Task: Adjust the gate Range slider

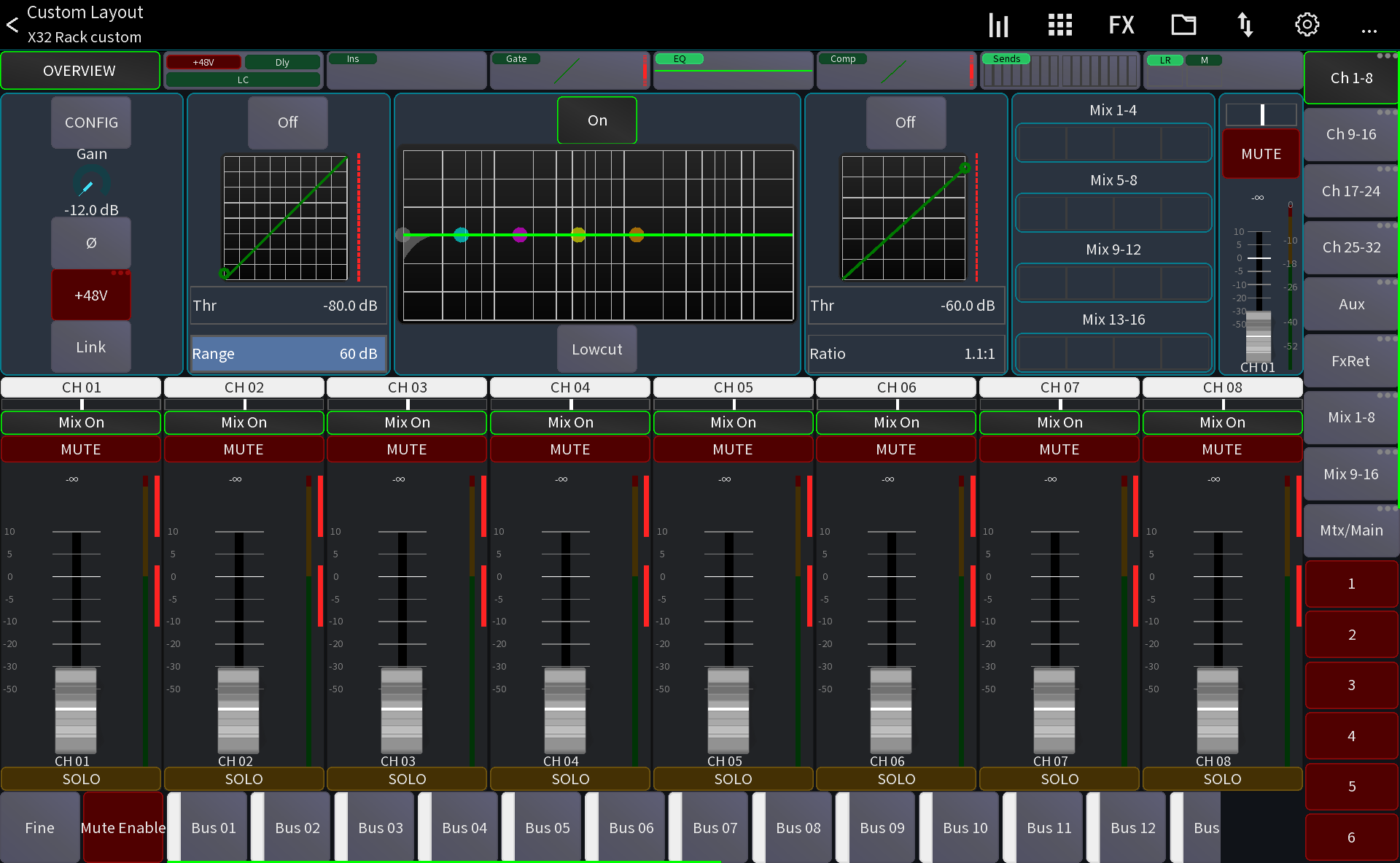Action: (287, 353)
